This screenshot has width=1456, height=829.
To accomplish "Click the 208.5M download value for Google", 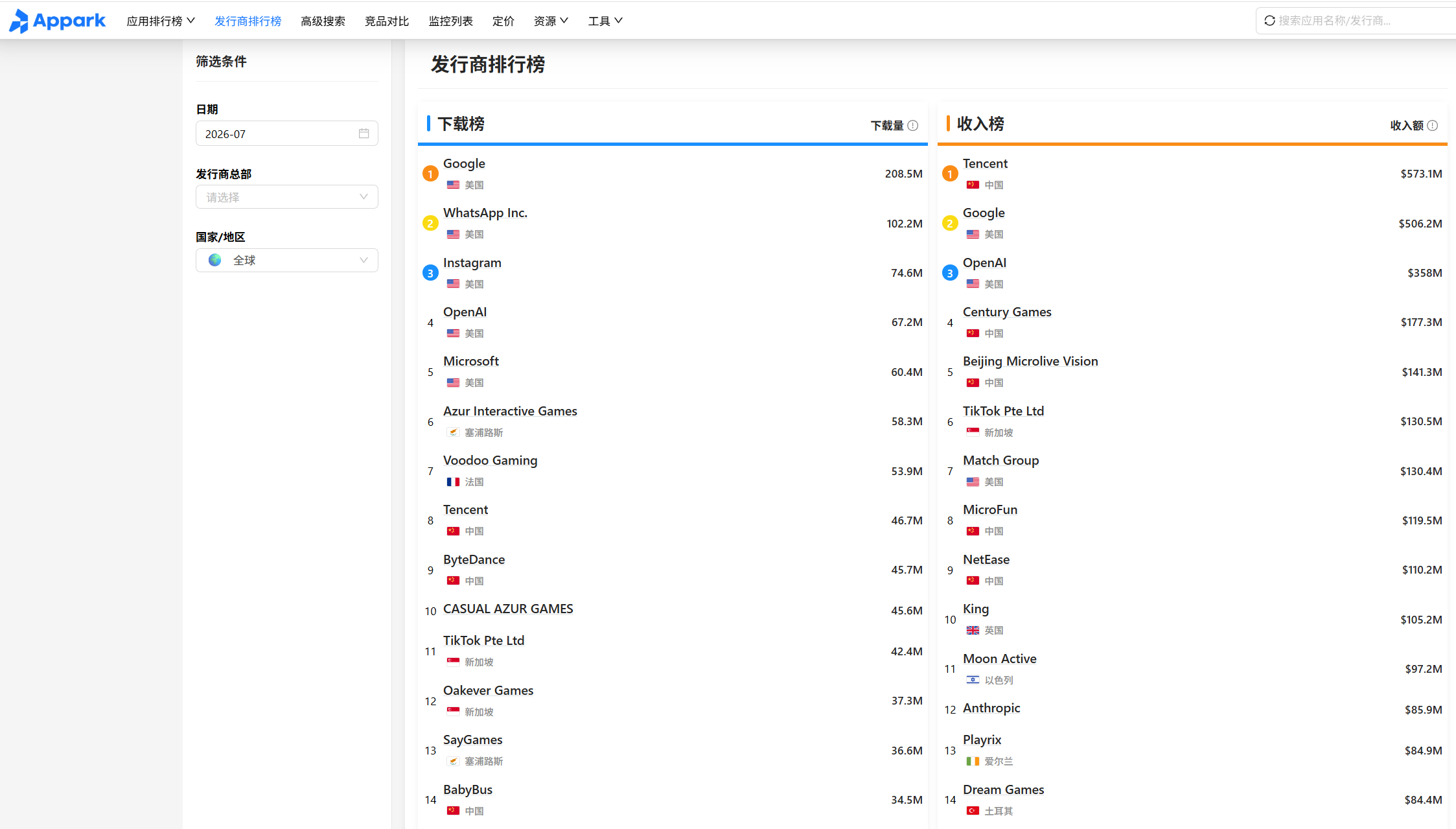I will click(903, 174).
